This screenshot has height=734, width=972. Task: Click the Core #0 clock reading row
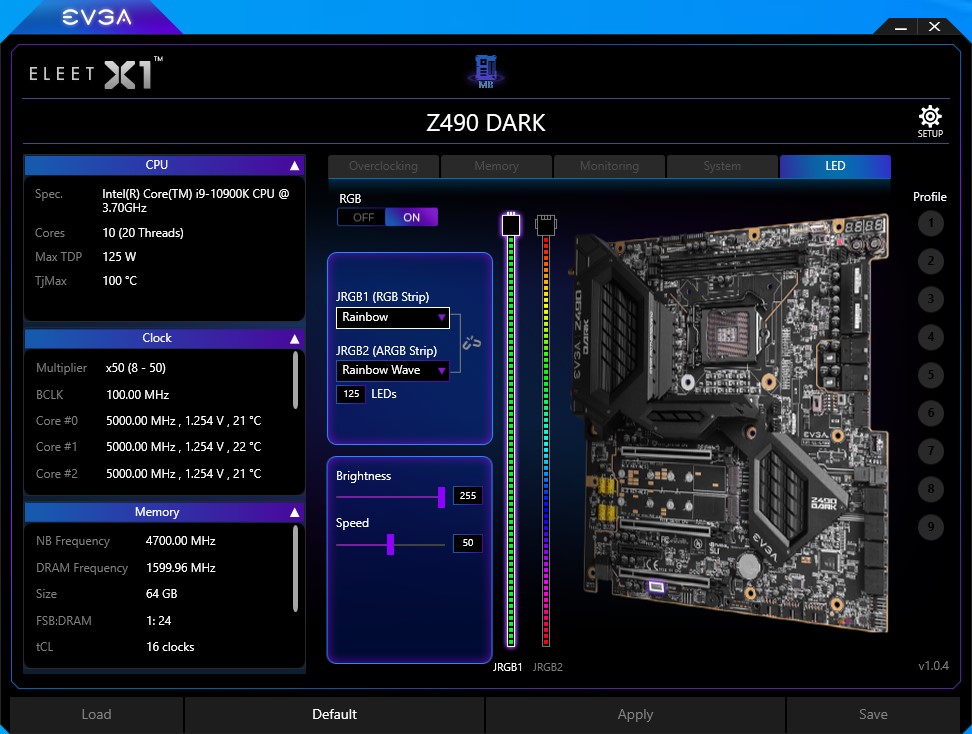tap(149, 421)
